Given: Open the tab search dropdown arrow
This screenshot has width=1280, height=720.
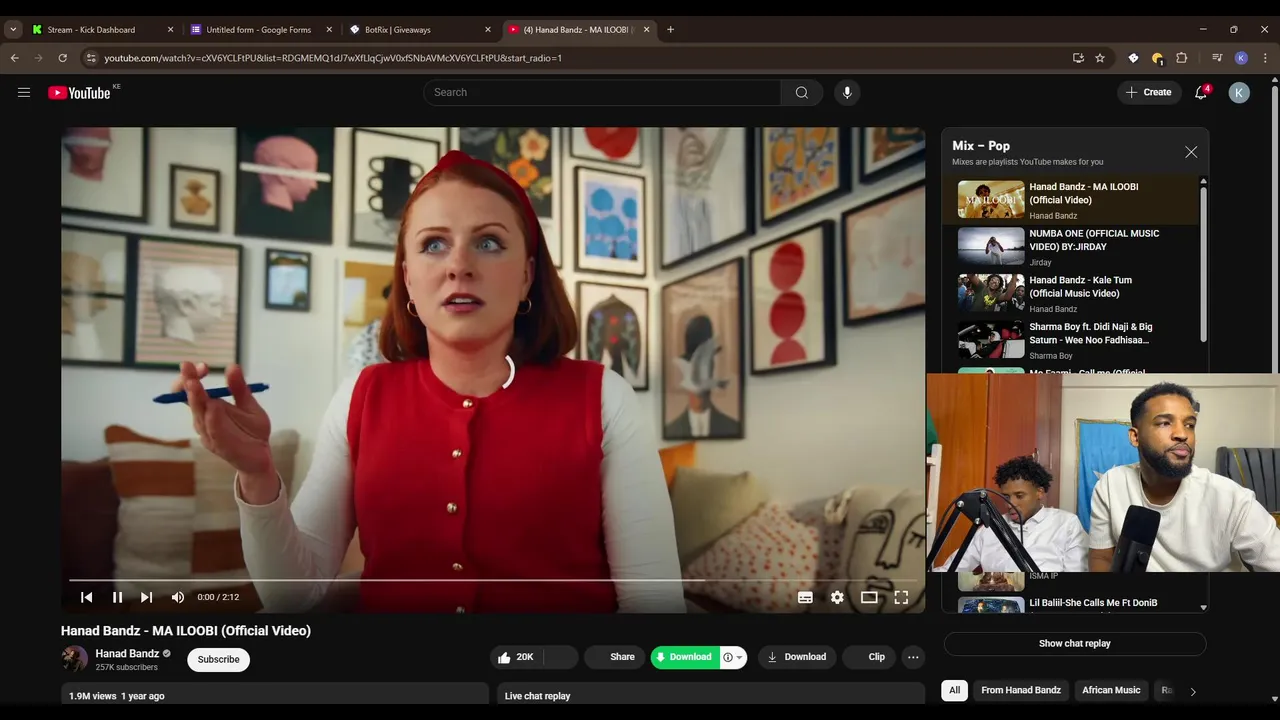Looking at the screenshot, I should 13,30.
